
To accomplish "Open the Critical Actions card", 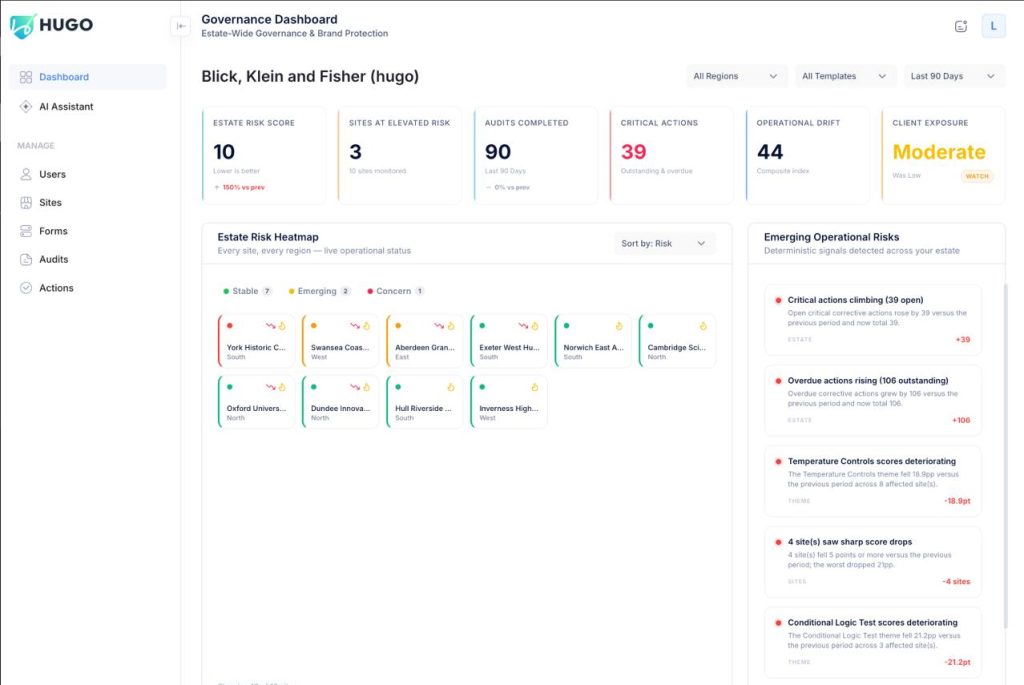I will click(x=671, y=155).
